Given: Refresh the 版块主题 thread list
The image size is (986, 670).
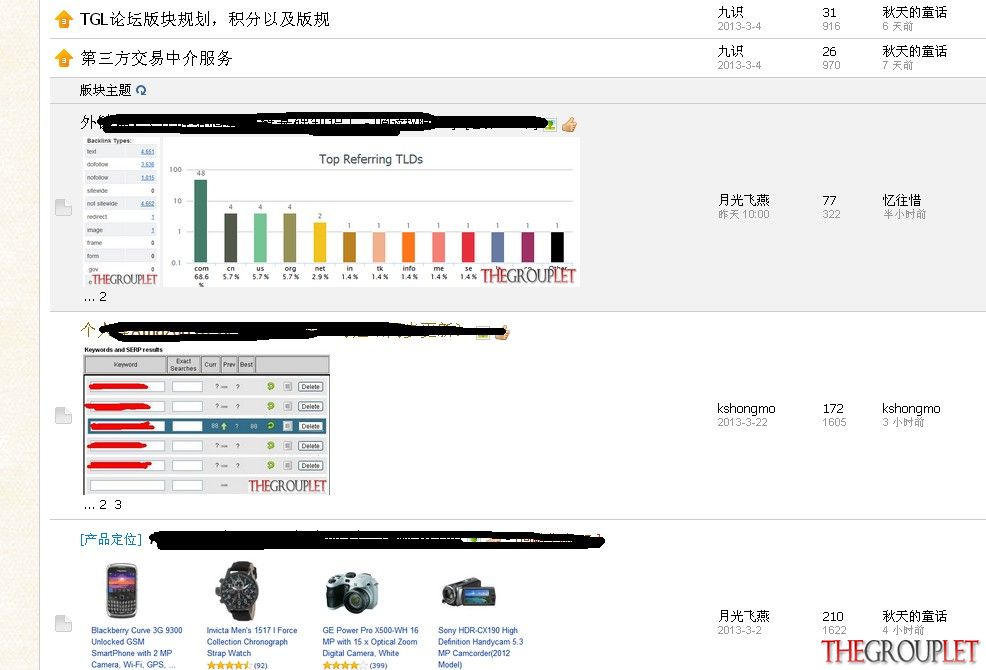Looking at the screenshot, I should coord(141,91).
